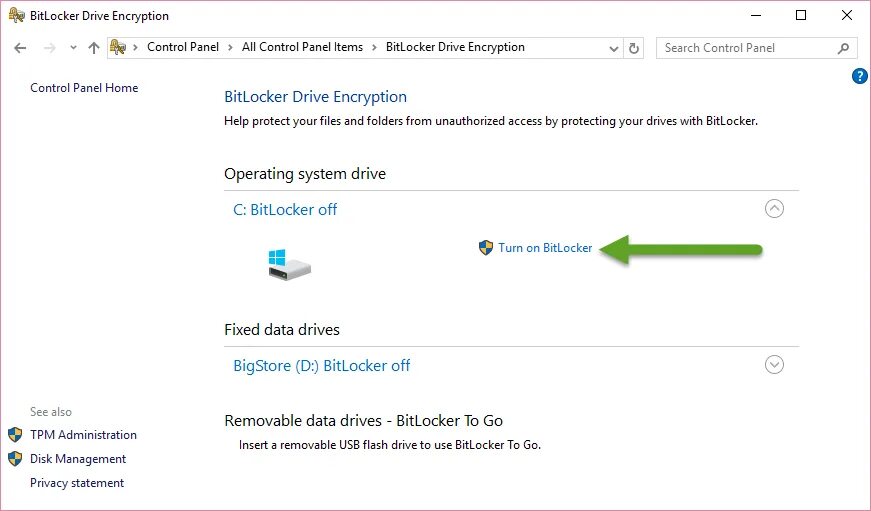Open Control Panel Home link
This screenshot has height=511, width=871.
pyautogui.click(x=84, y=88)
